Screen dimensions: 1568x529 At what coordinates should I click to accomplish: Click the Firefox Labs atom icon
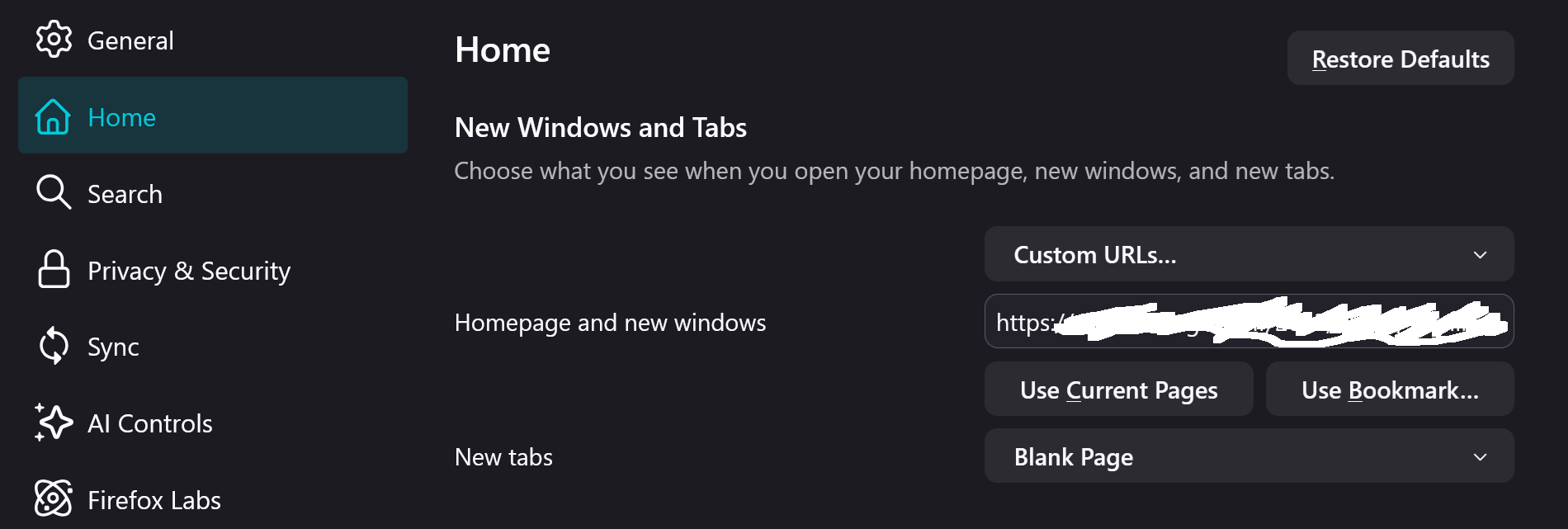pyautogui.click(x=54, y=498)
